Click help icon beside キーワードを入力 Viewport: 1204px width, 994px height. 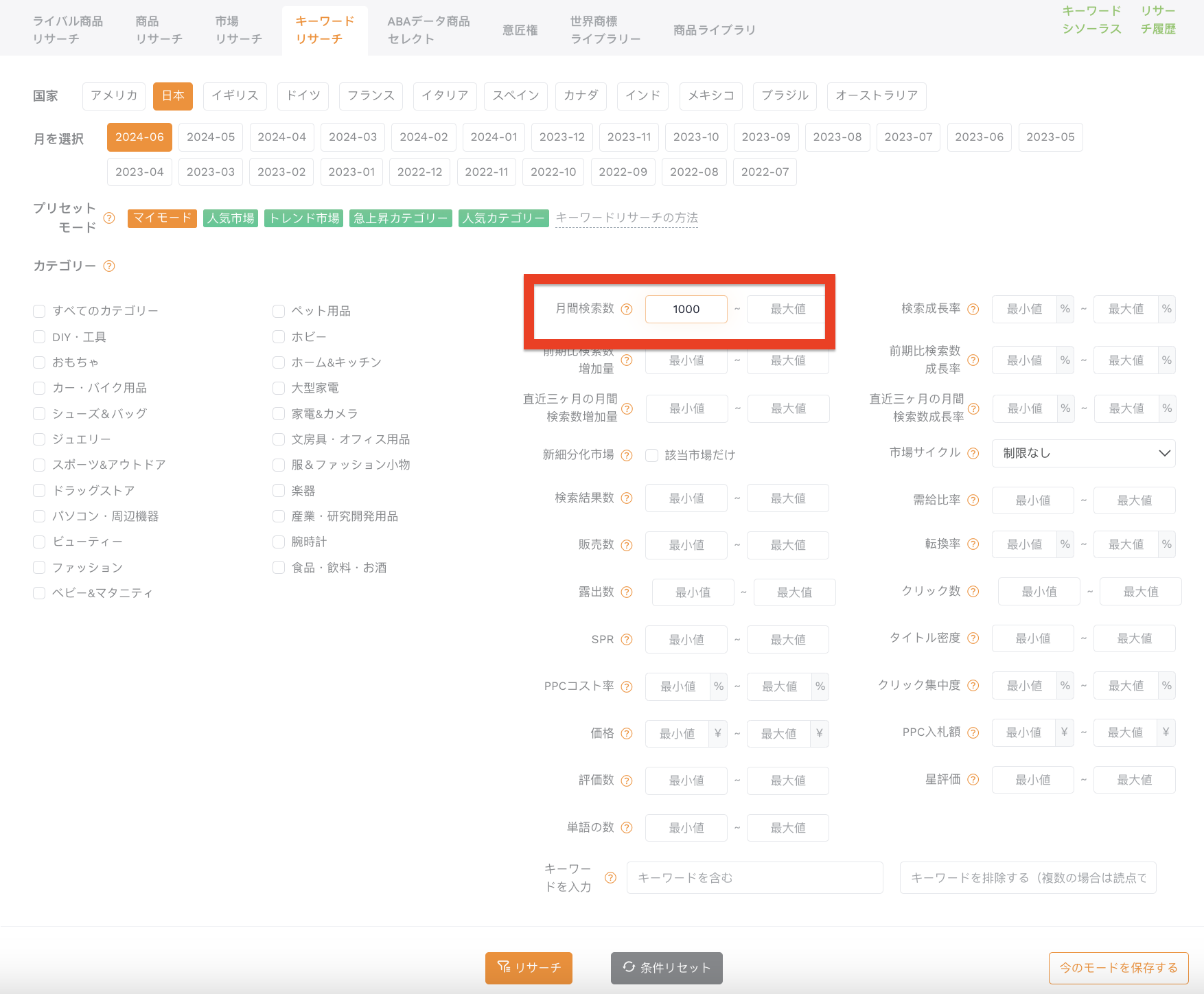click(x=610, y=878)
